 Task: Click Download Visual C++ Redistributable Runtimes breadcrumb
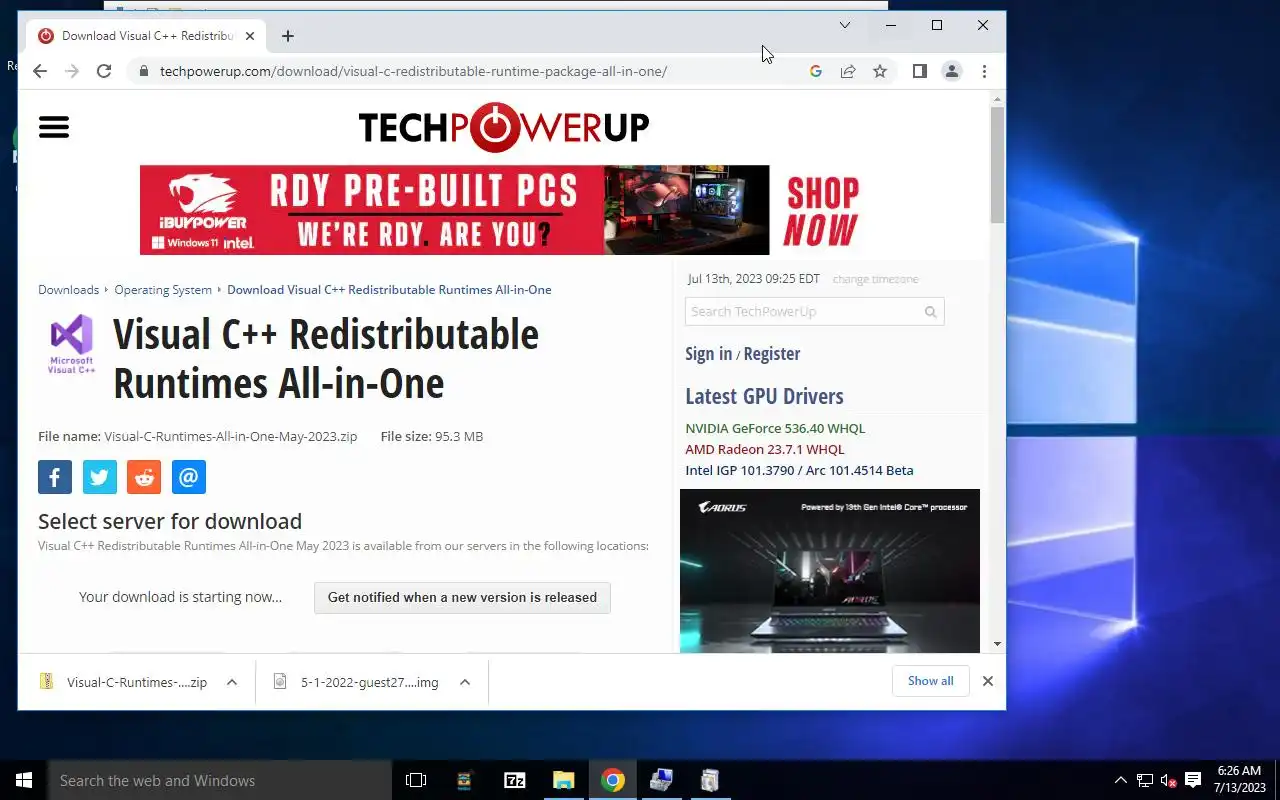coord(389,290)
